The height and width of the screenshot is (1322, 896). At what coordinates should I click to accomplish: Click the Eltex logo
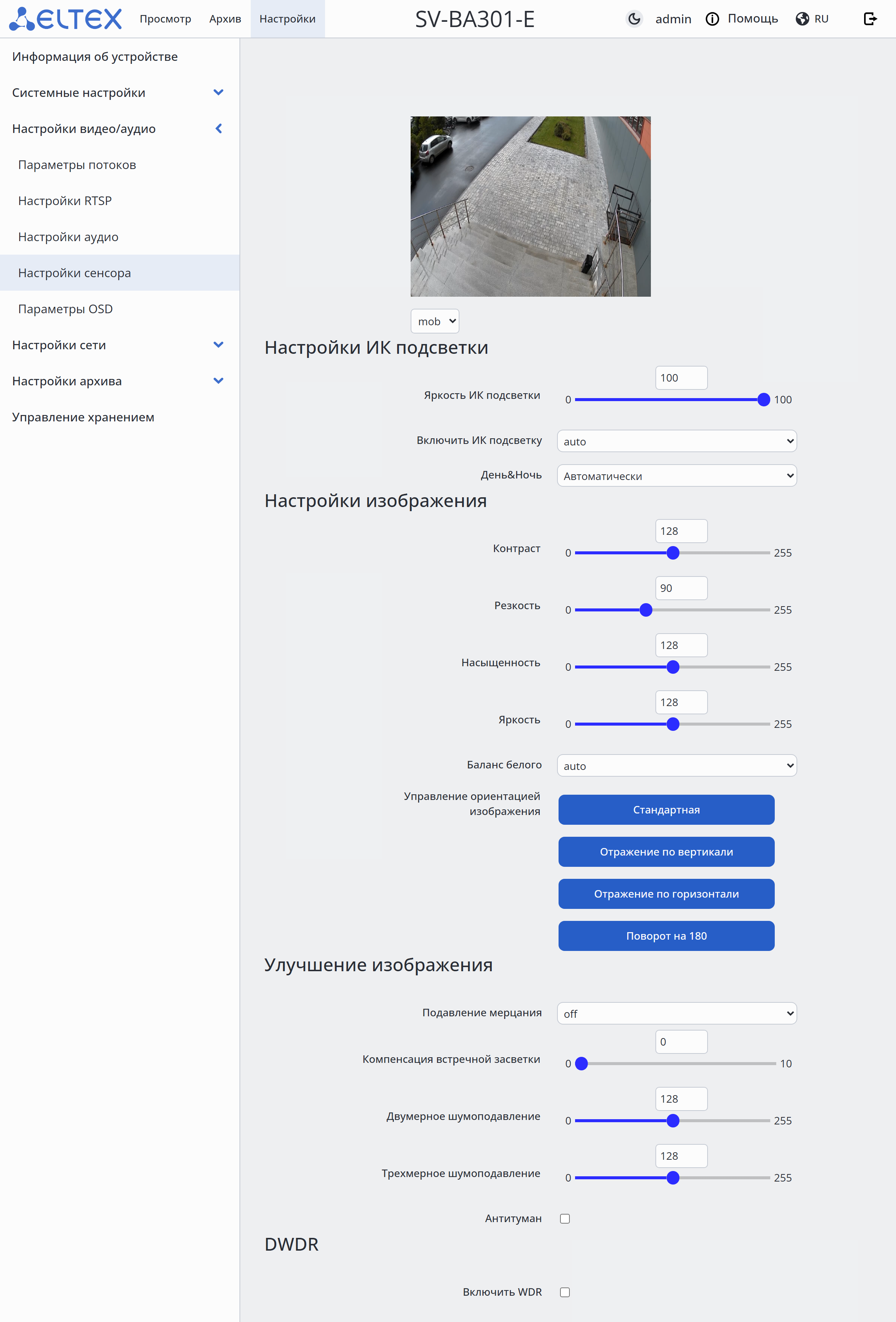(65, 19)
